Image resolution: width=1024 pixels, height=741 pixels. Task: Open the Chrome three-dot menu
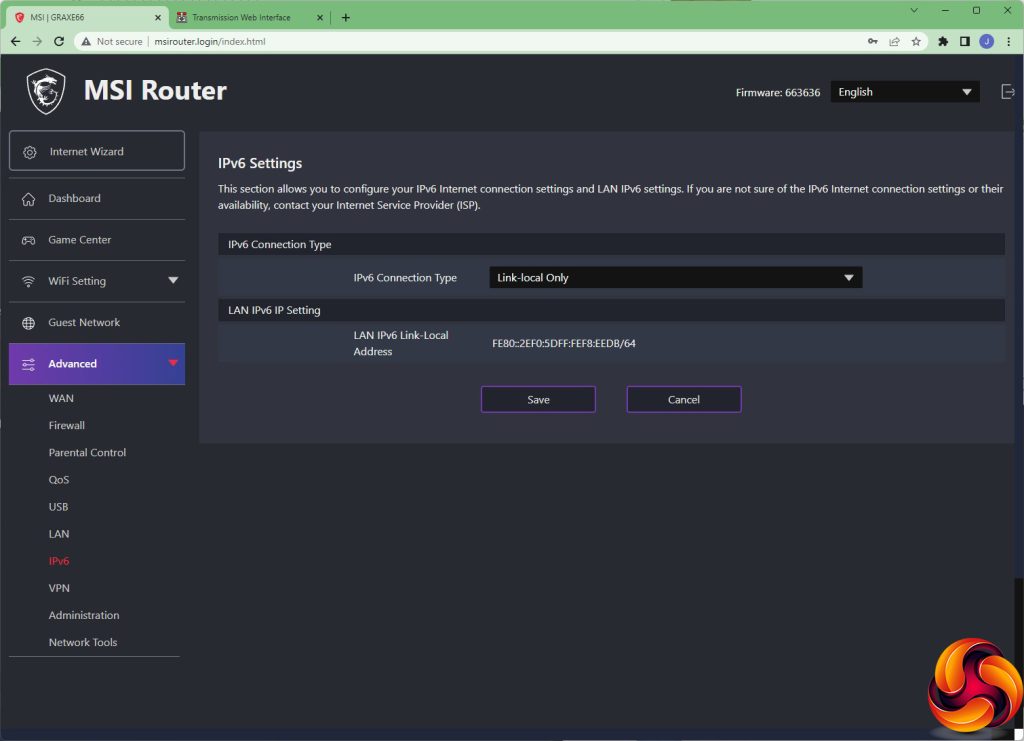pos(1008,41)
